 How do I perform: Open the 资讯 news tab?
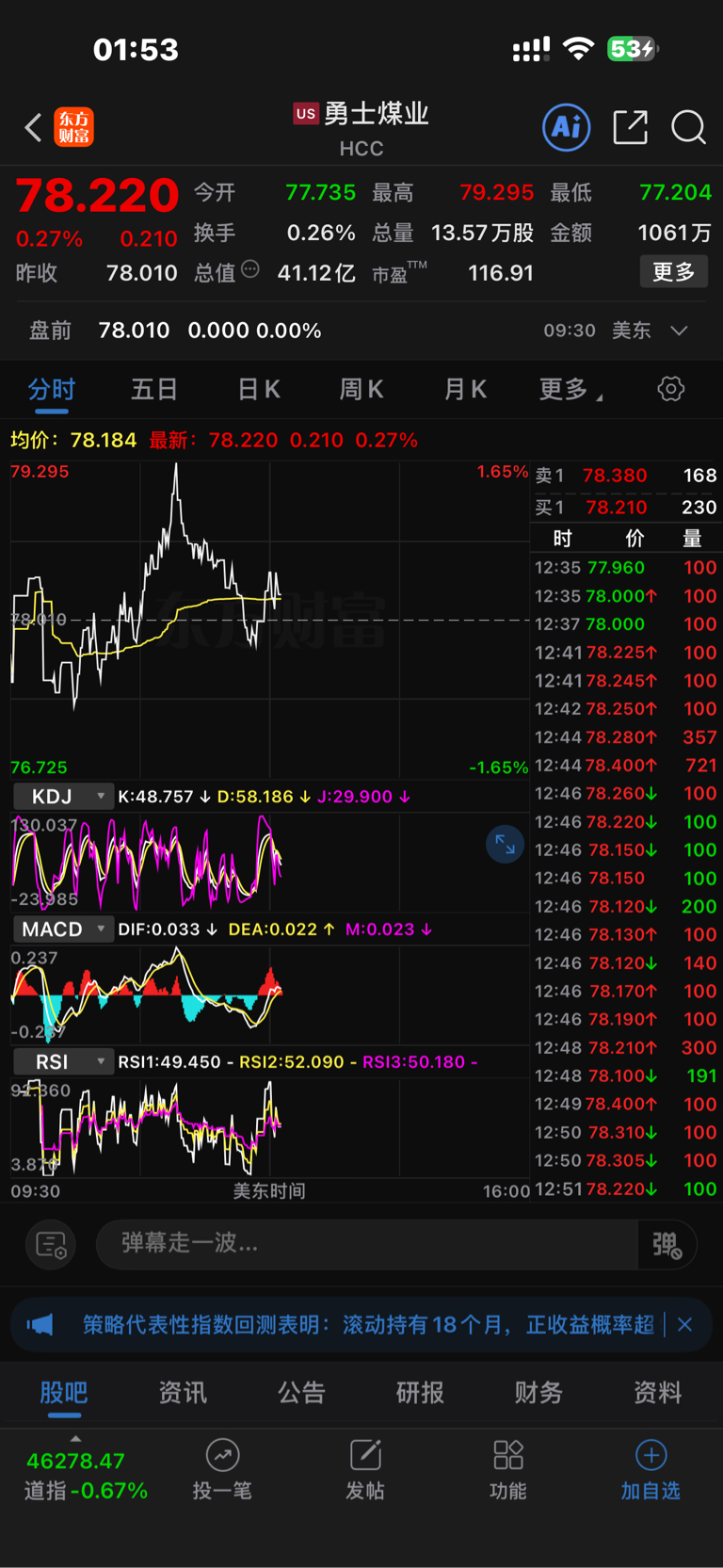[183, 1393]
